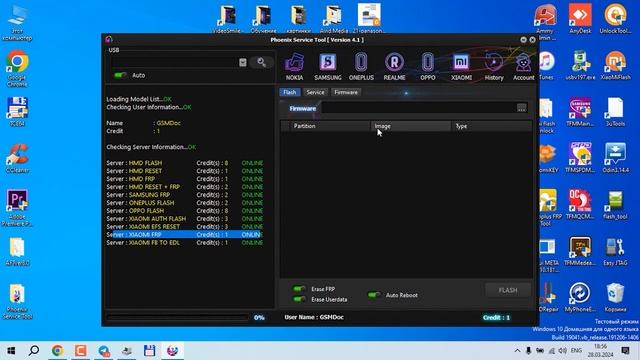Screen dimensions: 640x360
Task: Open the XIAOMI brand section
Action: [x=461, y=67]
